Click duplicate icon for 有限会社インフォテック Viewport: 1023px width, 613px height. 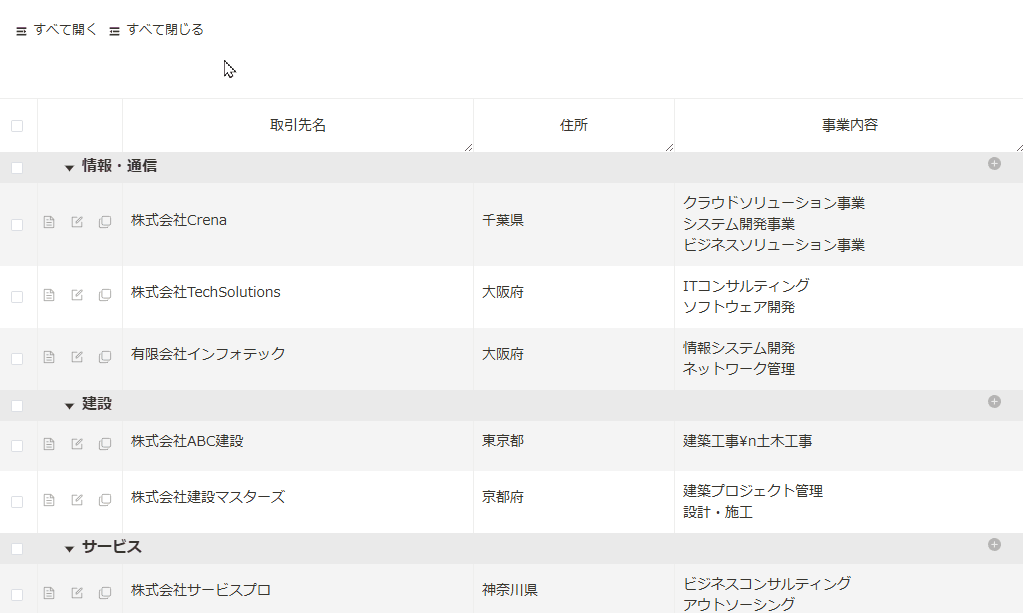[105, 357]
